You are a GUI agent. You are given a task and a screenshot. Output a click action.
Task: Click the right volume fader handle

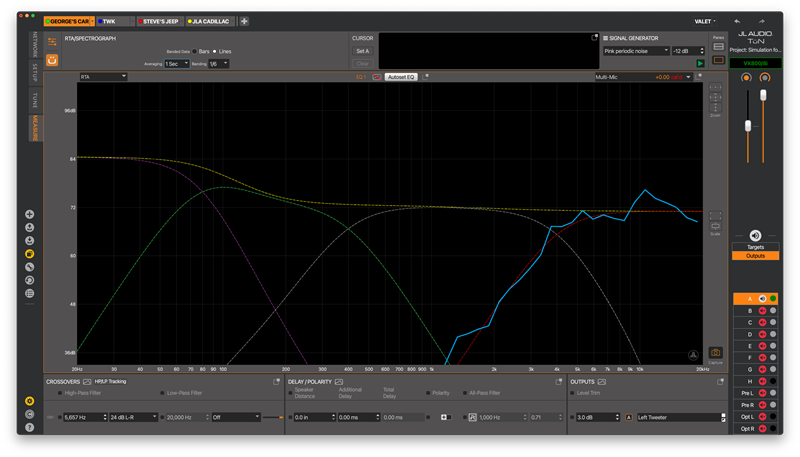click(x=764, y=95)
